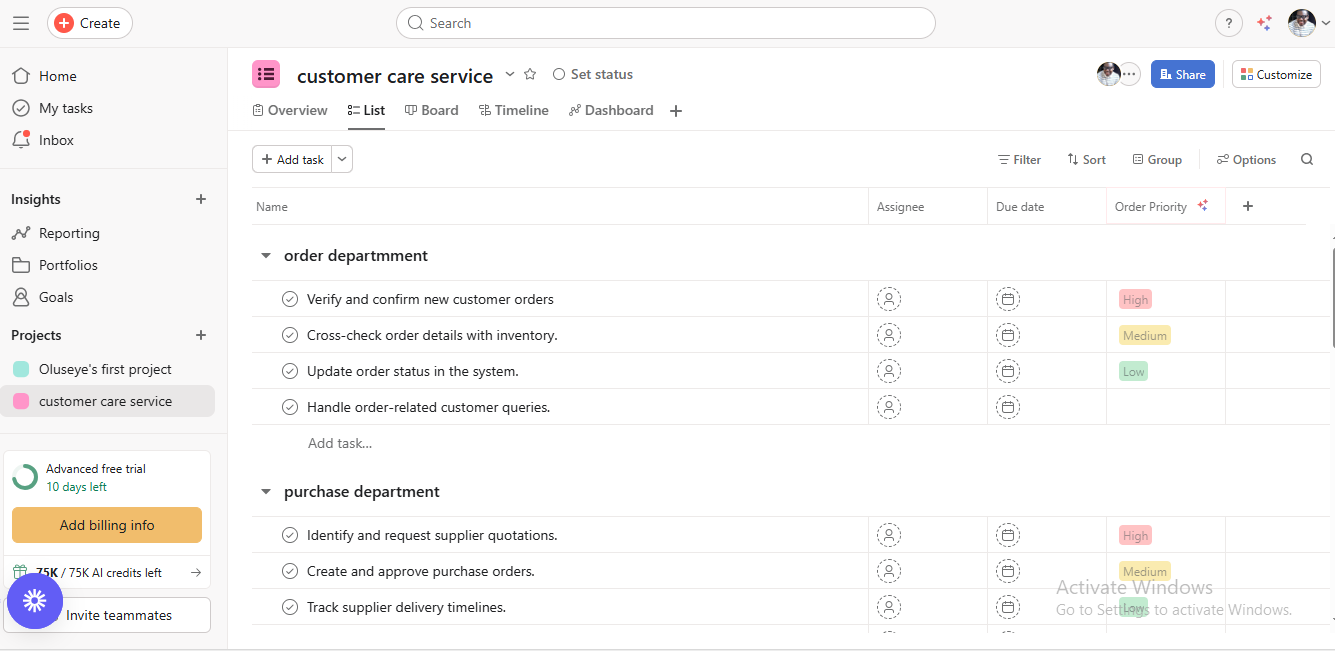
Task: Star the customer care service project
Action: click(530, 74)
